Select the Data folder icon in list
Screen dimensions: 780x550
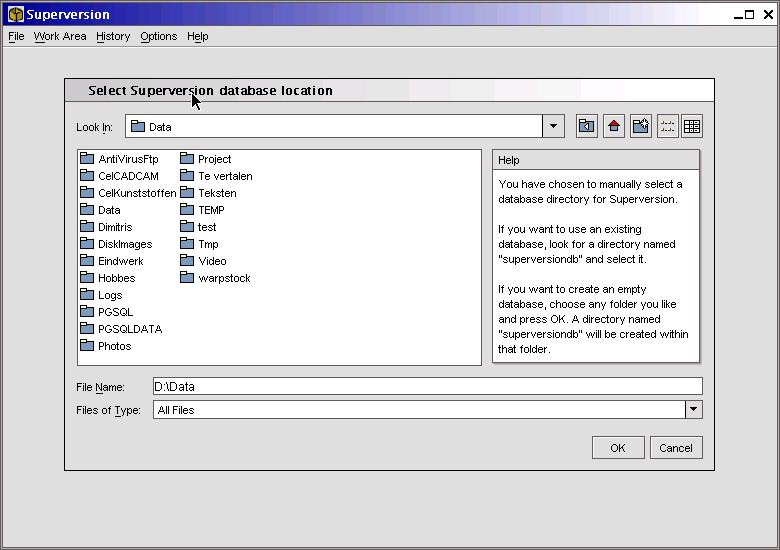click(x=87, y=209)
